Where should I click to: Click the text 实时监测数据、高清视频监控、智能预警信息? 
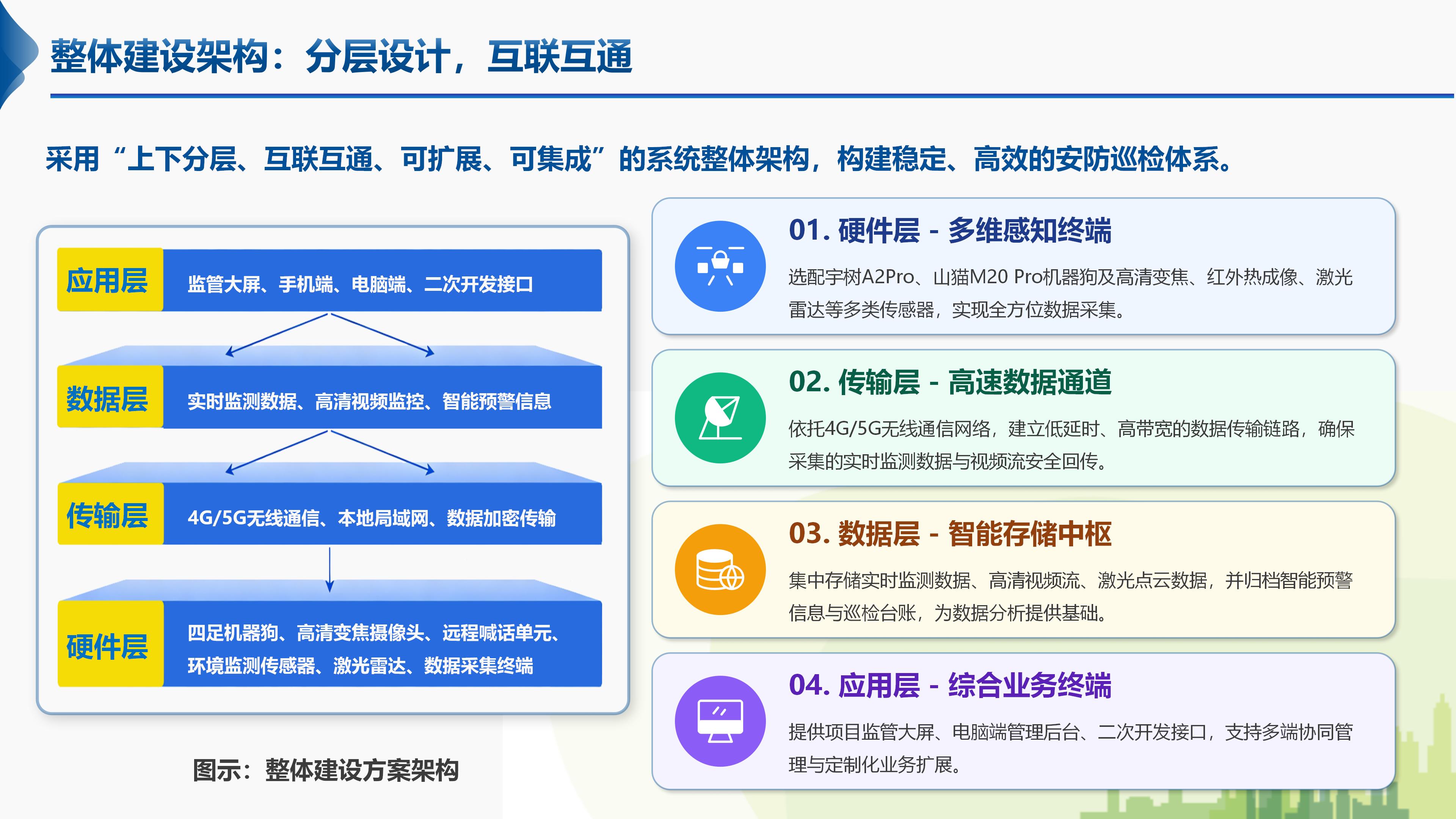[x=369, y=401]
